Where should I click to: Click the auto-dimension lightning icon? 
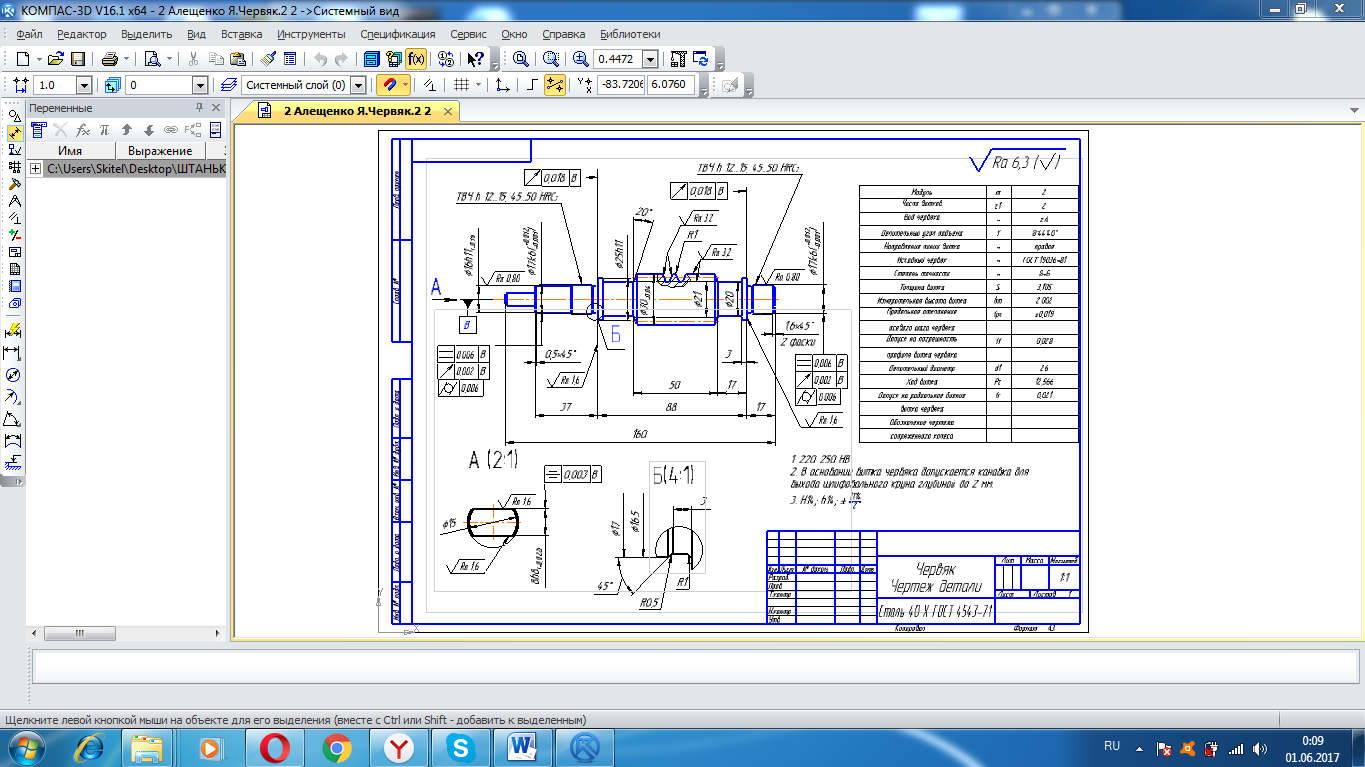tap(14, 331)
